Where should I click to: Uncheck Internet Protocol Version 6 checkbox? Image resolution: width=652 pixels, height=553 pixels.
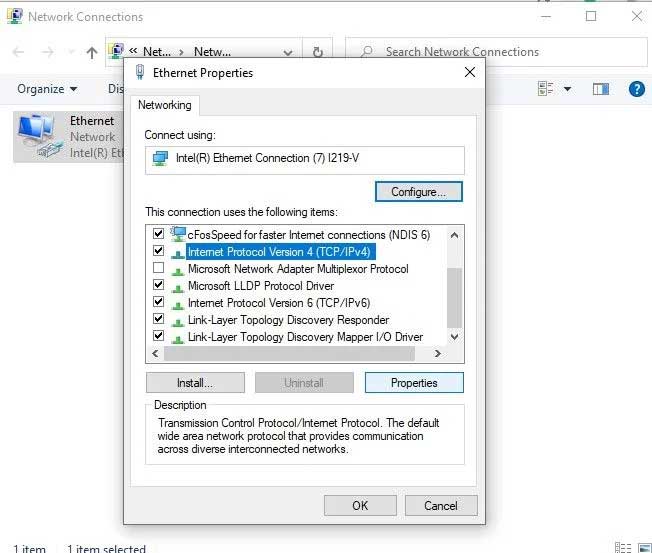[158, 301]
